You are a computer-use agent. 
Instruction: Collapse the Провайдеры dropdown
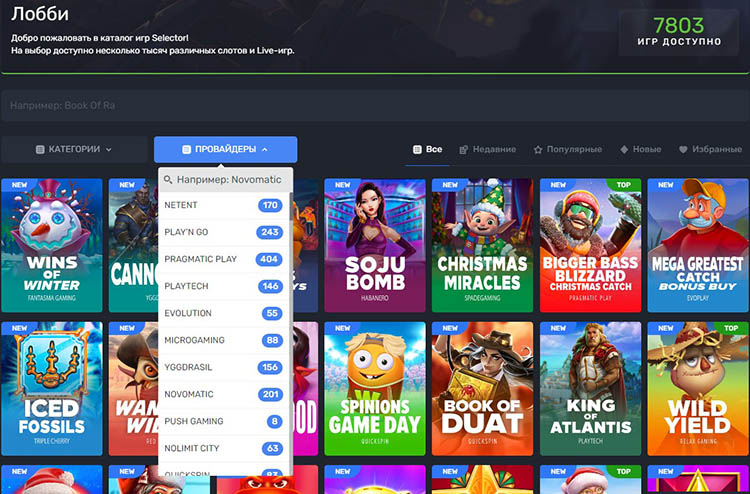(225, 150)
